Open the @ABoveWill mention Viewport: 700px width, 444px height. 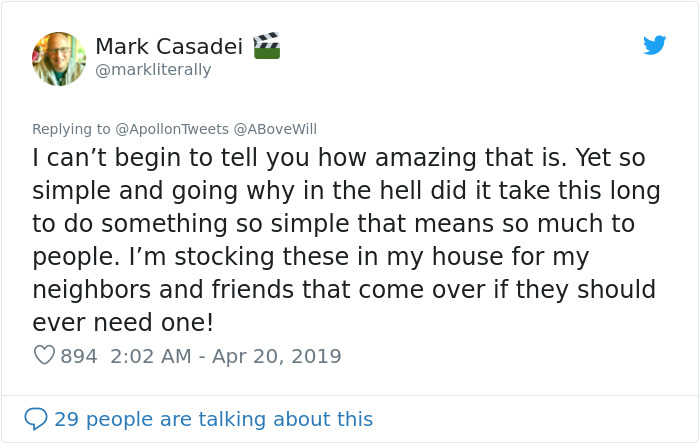(275, 129)
